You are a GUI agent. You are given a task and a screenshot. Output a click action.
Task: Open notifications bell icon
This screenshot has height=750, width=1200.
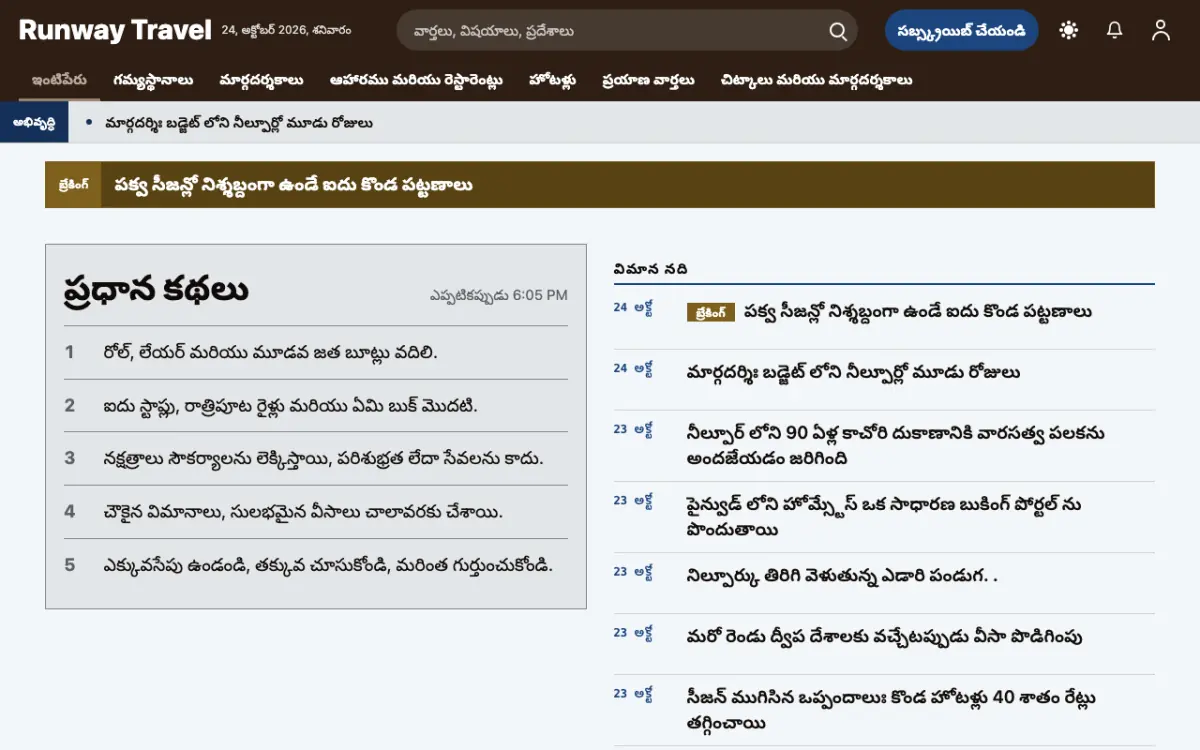tap(1115, 30)
